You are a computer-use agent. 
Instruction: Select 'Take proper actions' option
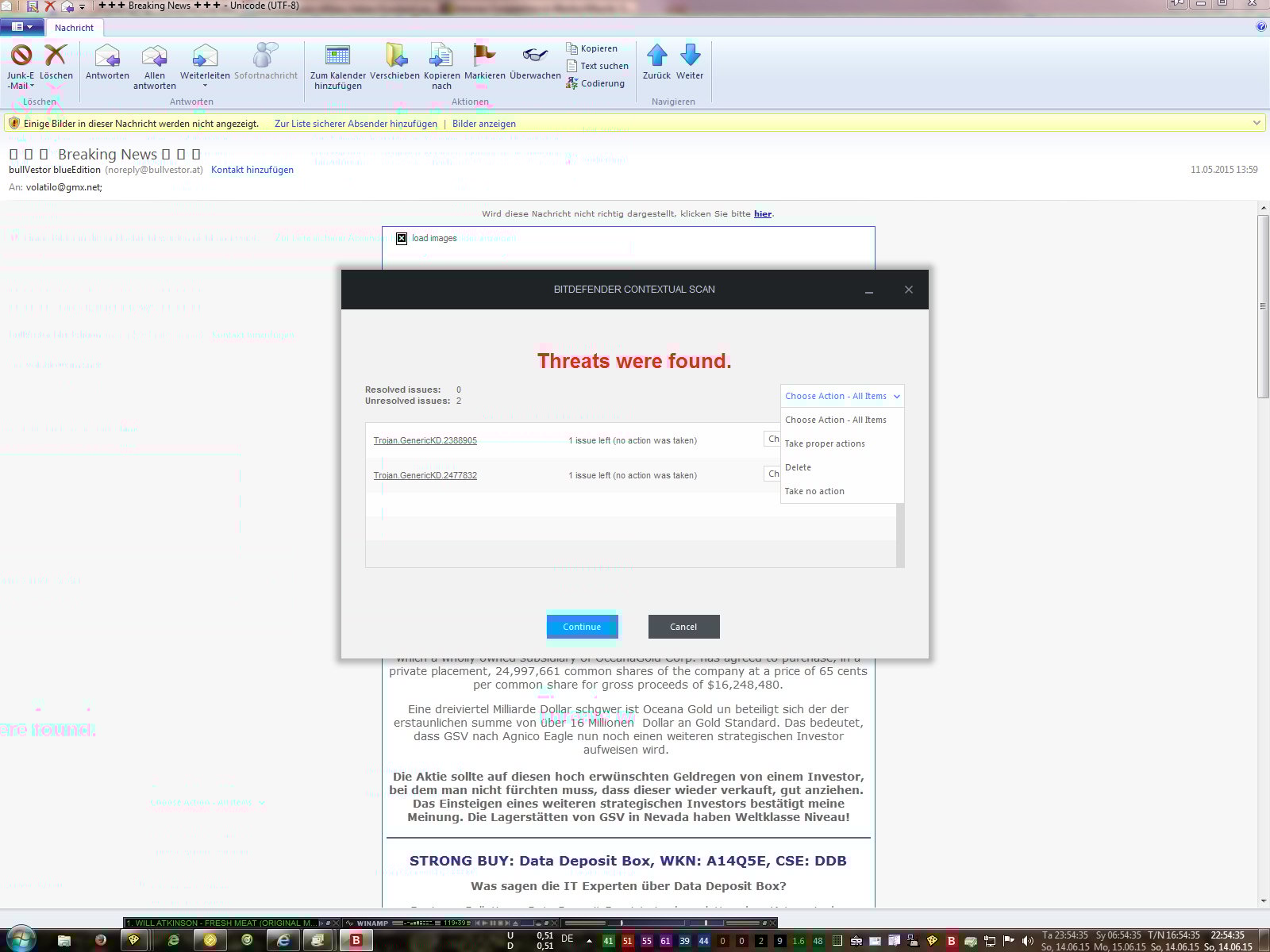842,443
